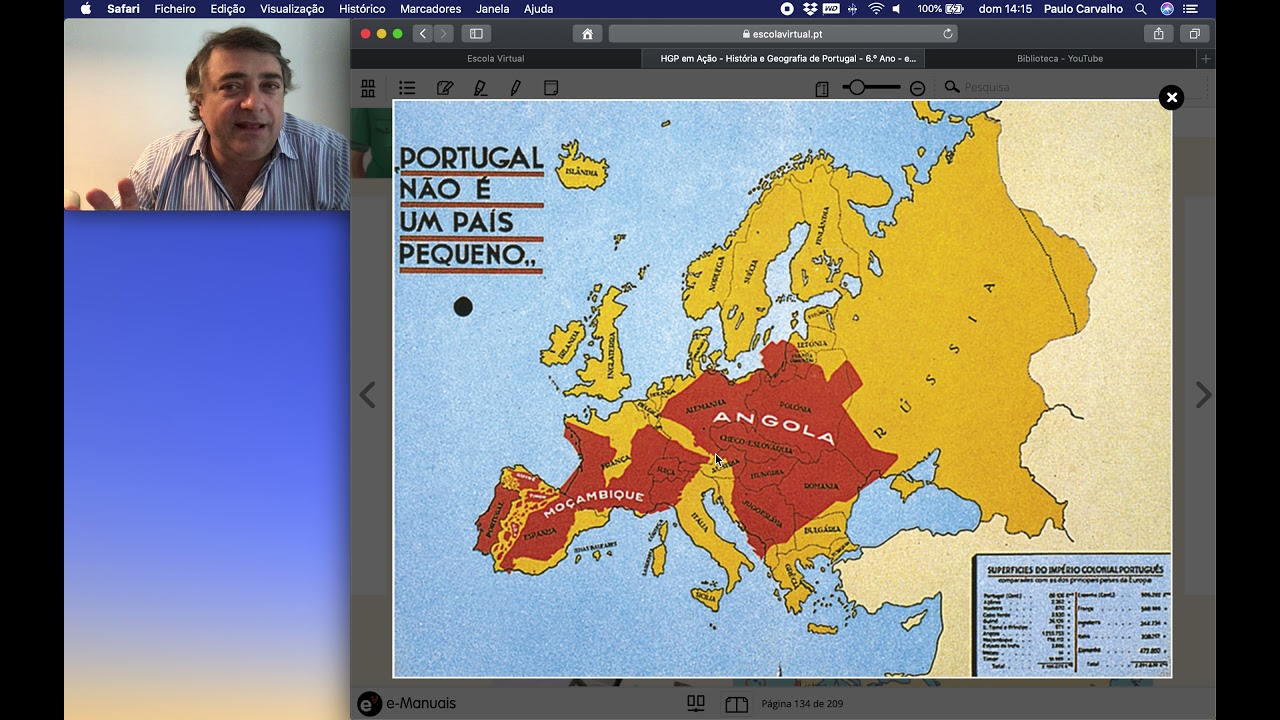This screenshot has height=720, width=1280.
Task: Click the dom 14:15 clock
Action: pos(1005,9)
